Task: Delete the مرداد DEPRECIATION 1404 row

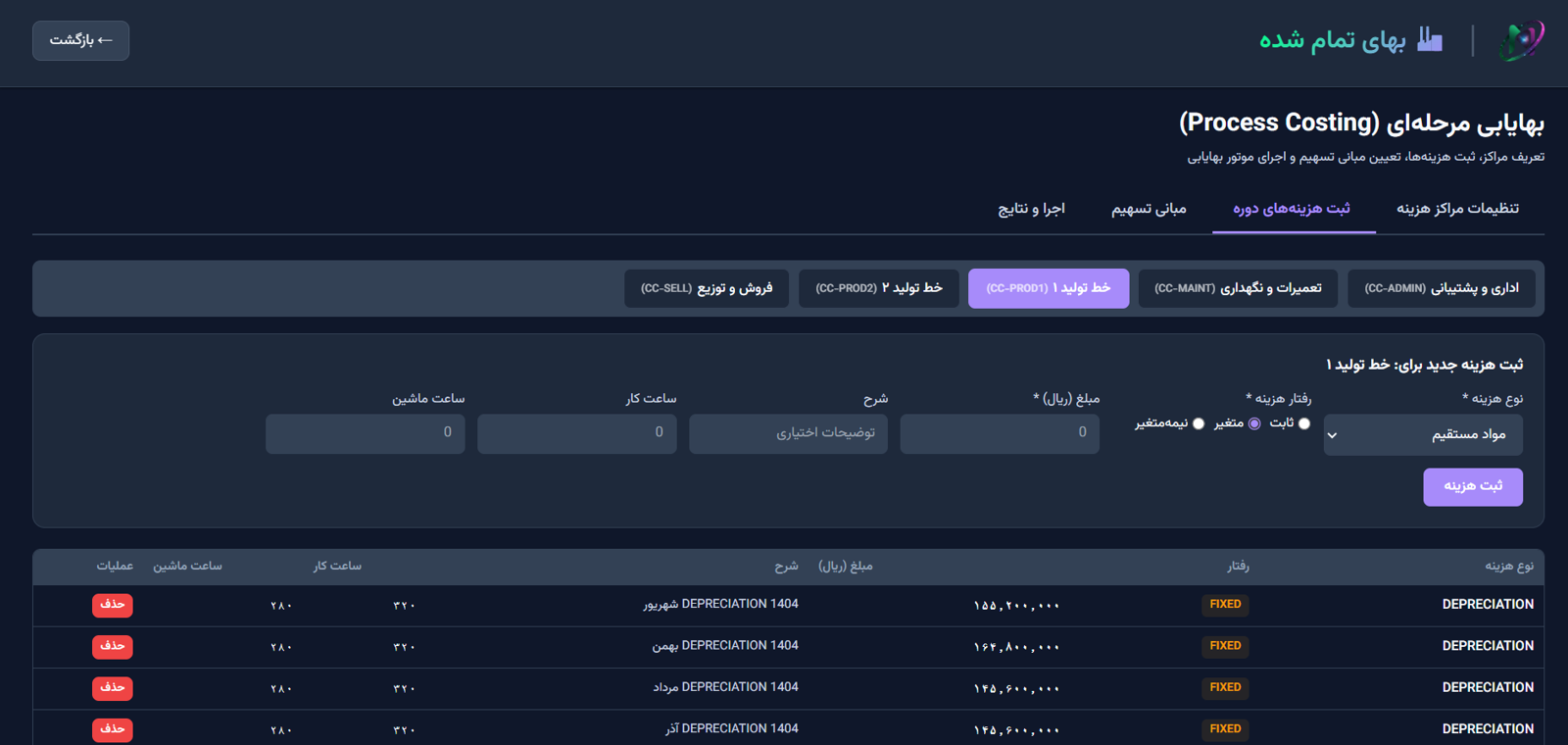Action: click(113, 688)
